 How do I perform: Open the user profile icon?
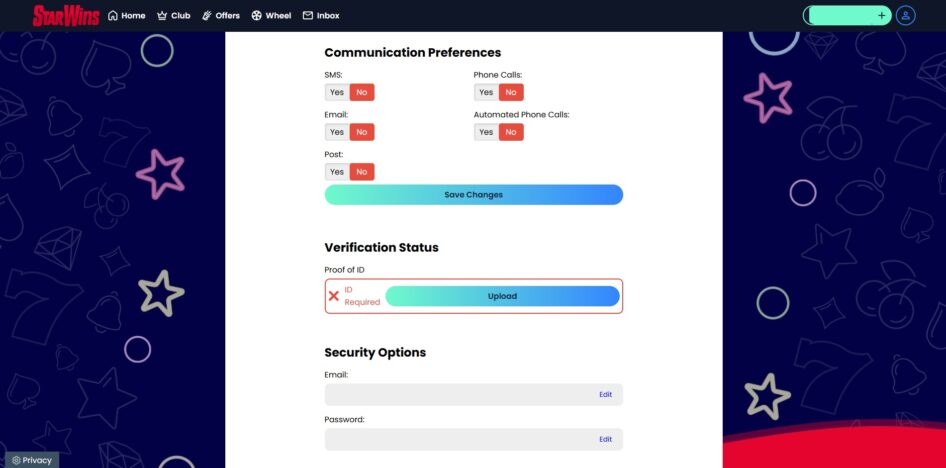(906, 16)
